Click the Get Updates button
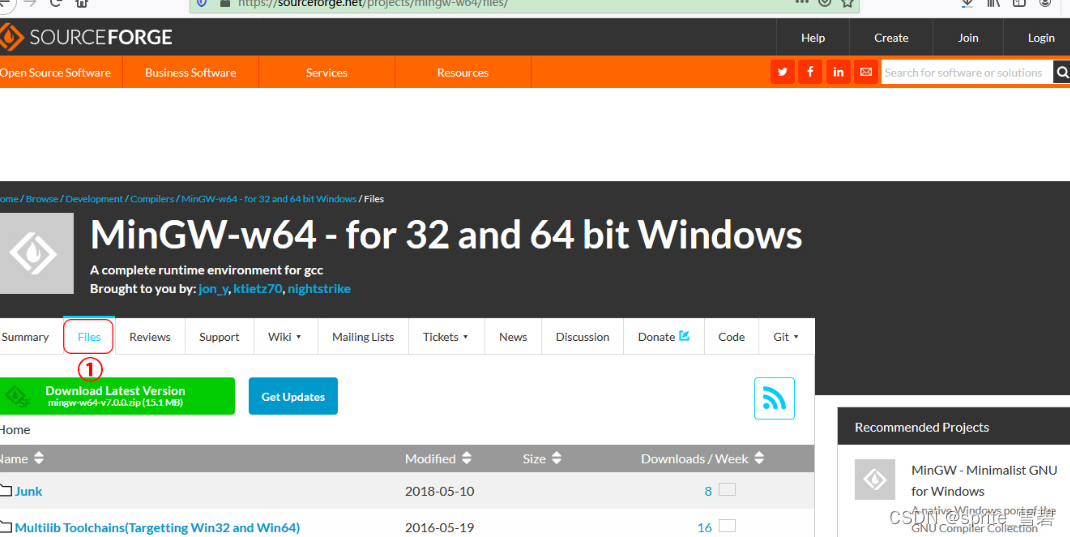Image resolution: width=1070 pixels, height=537 pixels. pyautogui.click(x=293, y=396)
